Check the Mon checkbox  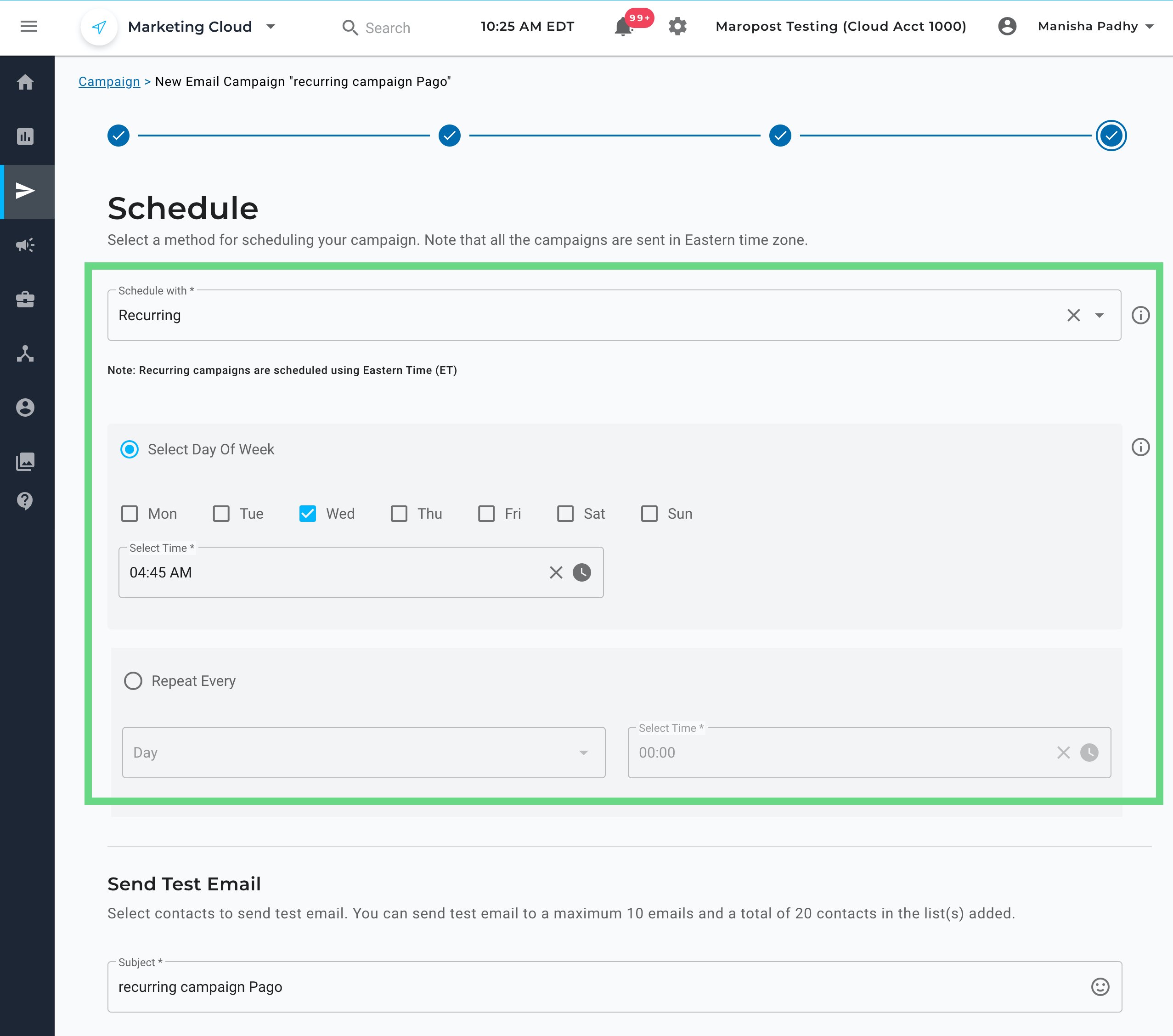[x=130, y=514]
